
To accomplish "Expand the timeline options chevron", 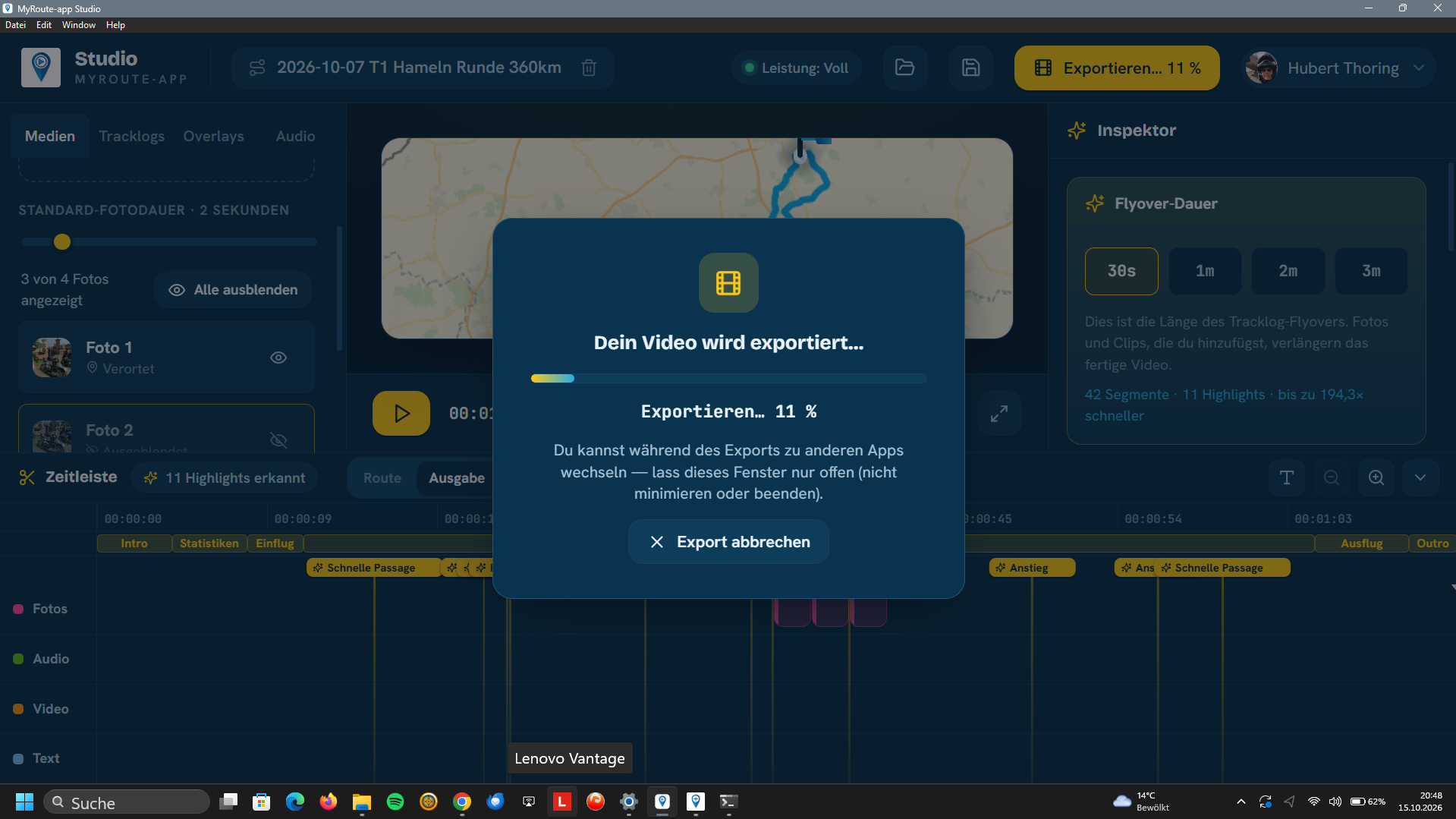I will point(1420,477).
